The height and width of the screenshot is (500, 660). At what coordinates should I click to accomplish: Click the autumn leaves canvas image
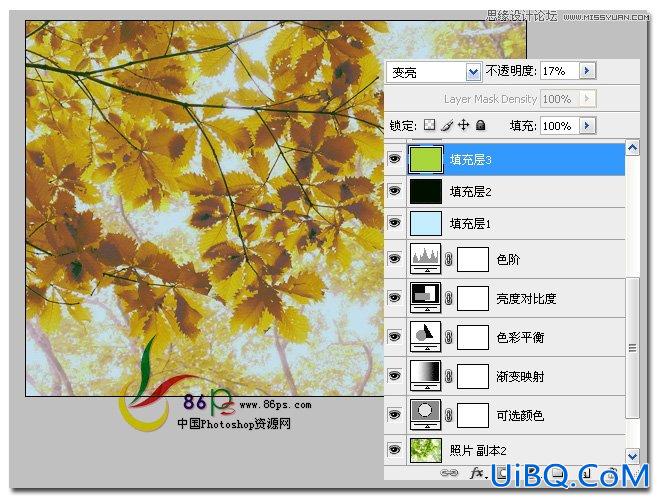point(205,208)
